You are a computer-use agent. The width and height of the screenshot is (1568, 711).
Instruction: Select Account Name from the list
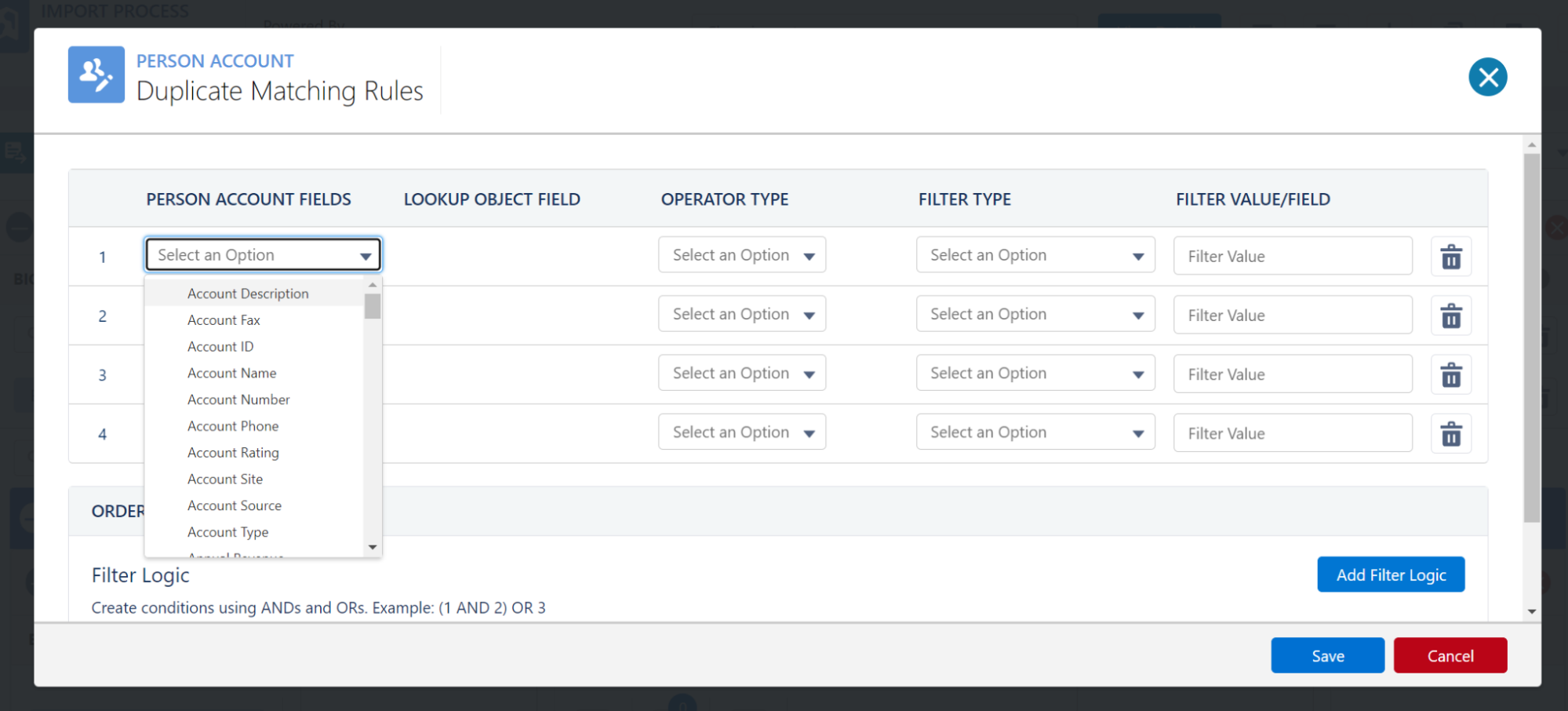[231, 374]
